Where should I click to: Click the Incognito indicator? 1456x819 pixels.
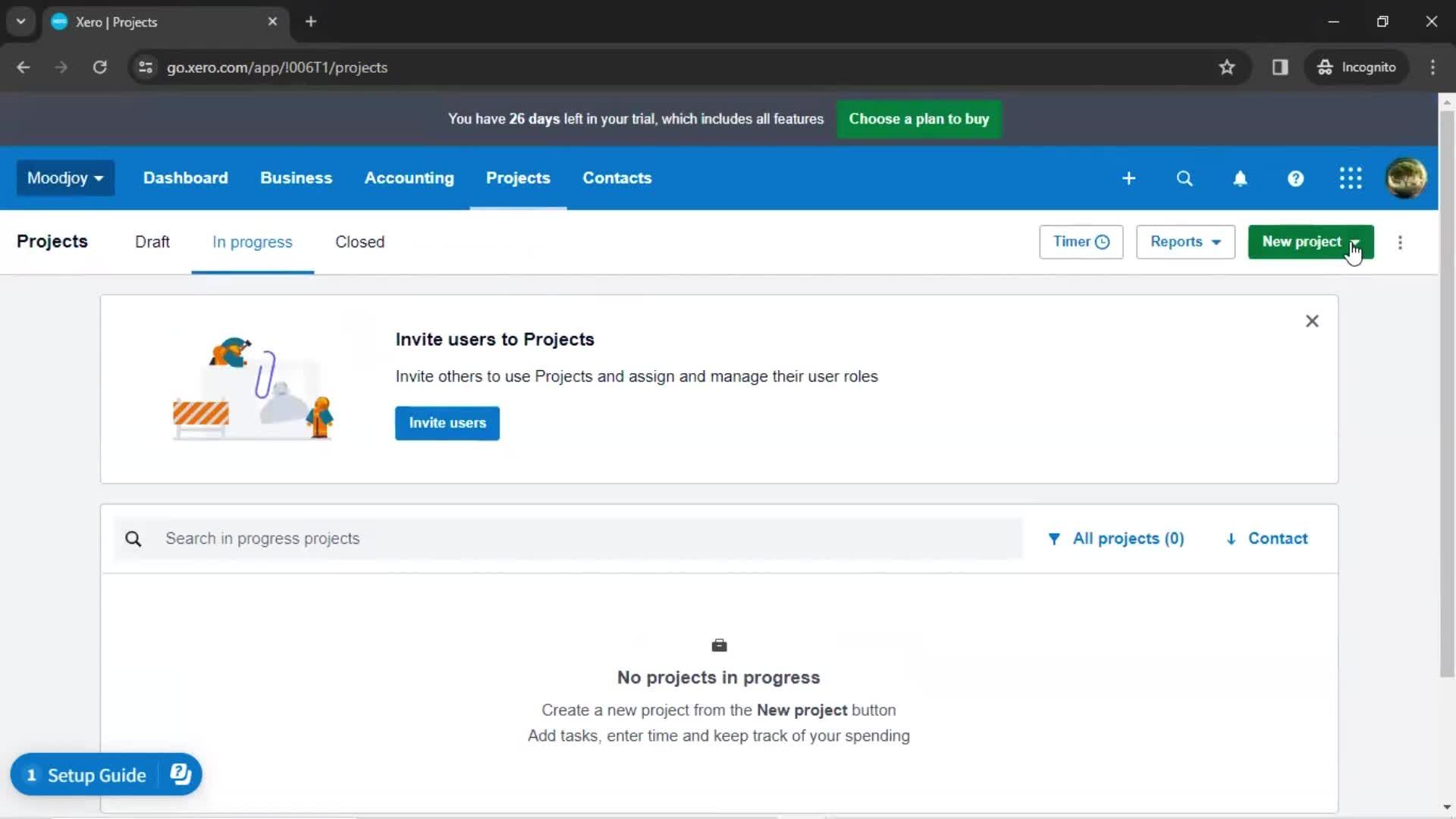[x=1357, y=67]
